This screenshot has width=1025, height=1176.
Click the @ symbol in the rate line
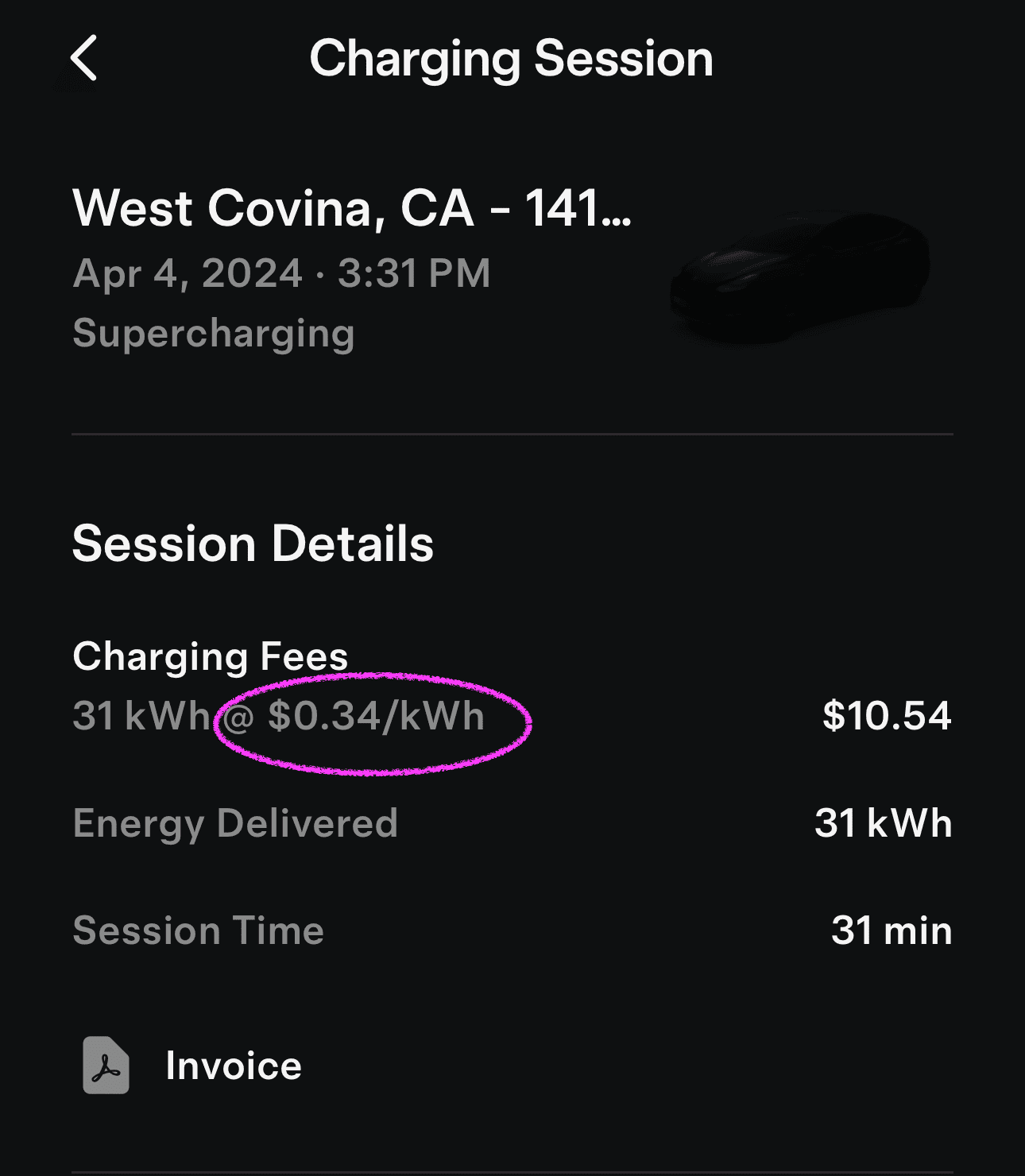238,717
